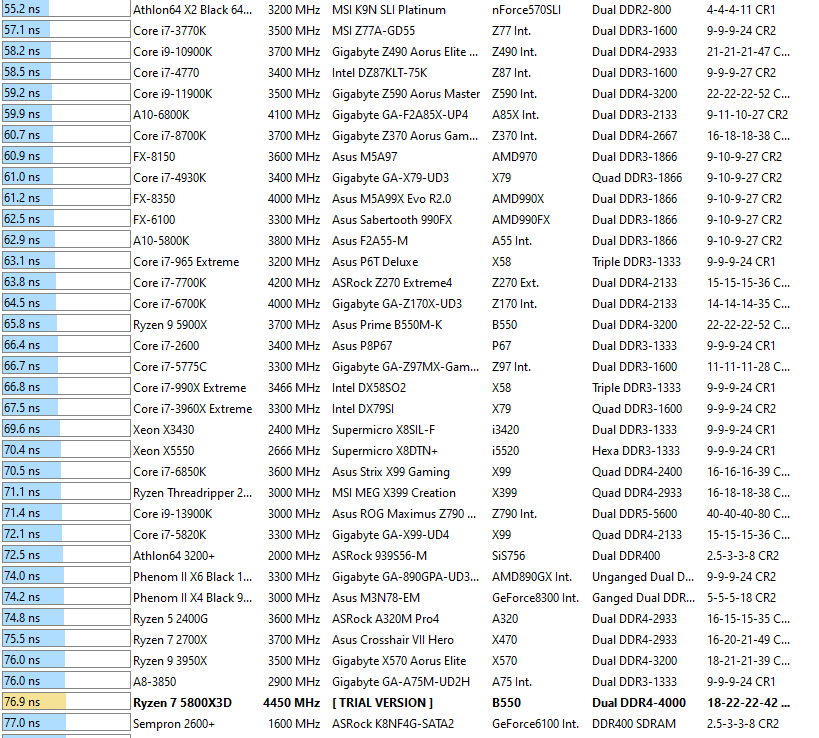Image resolution: width=819 pixels, height=738 pixels.
Task: Select the A10-6800K CPU name
Action: pyautogui.click(x=161, y=115)
